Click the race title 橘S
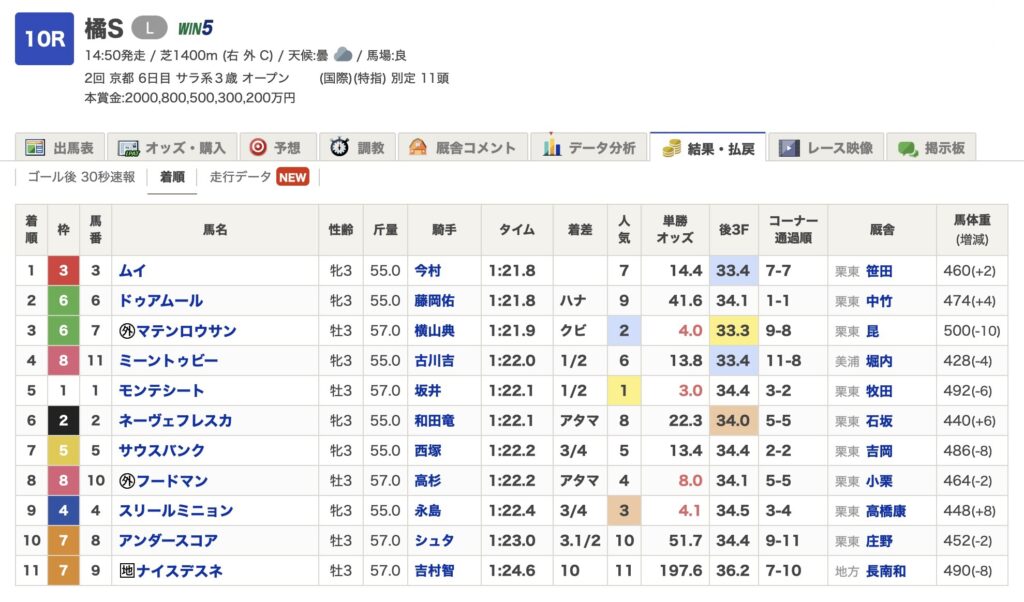The height and width of the screenshot is (602, 1024). (104, 29)
